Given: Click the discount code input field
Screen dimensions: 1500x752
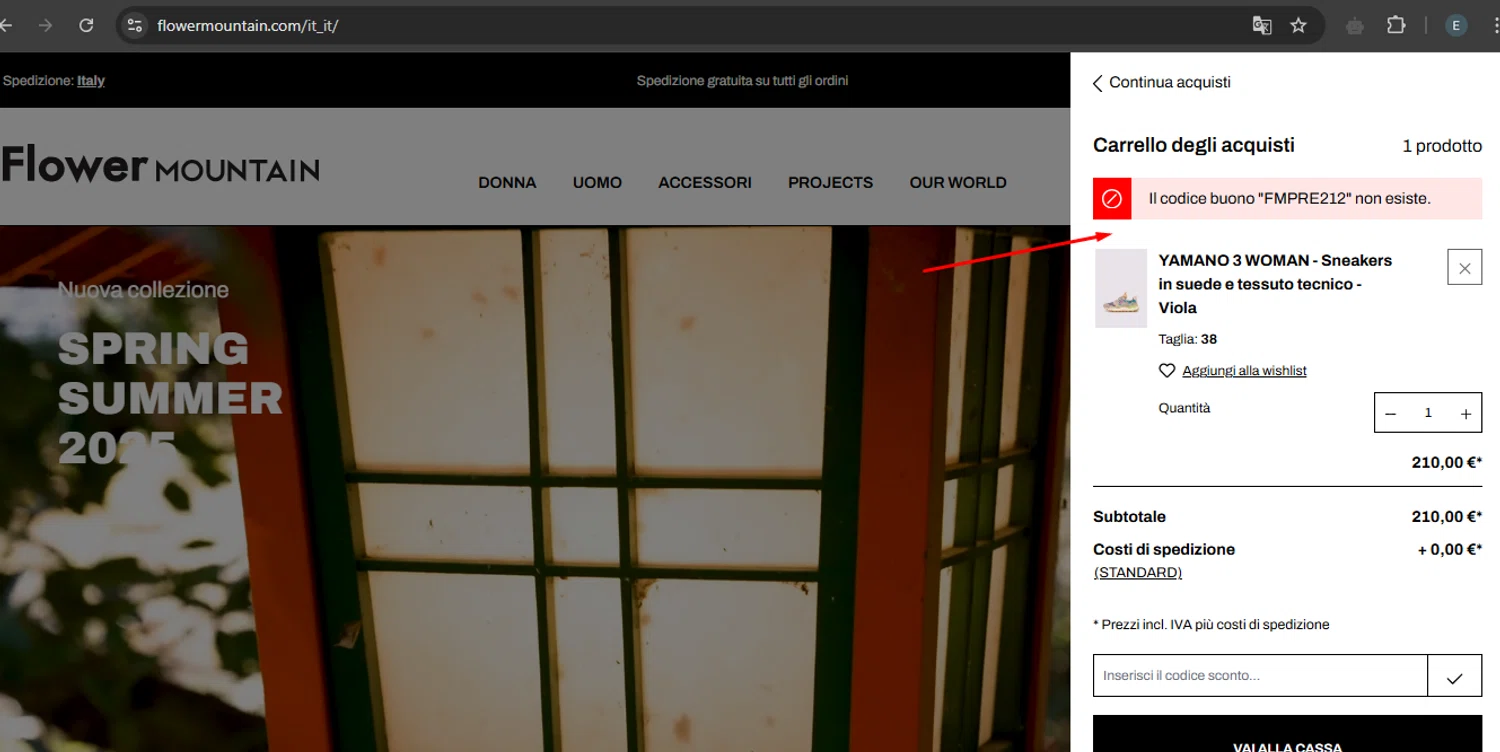Looking at the screenshot, I should (1260, 676).
